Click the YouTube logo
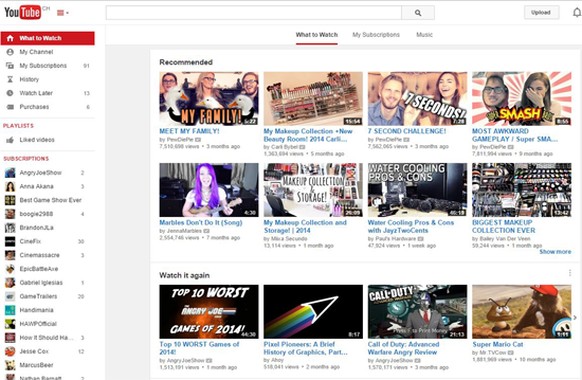582x380 pixels. point(22,12)
